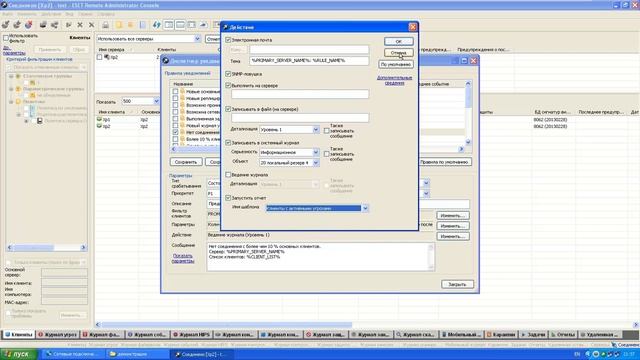640x360 pixels.
Task: Enable the "Ведение журнала" checkbox
Action: [x=228, y=175]
